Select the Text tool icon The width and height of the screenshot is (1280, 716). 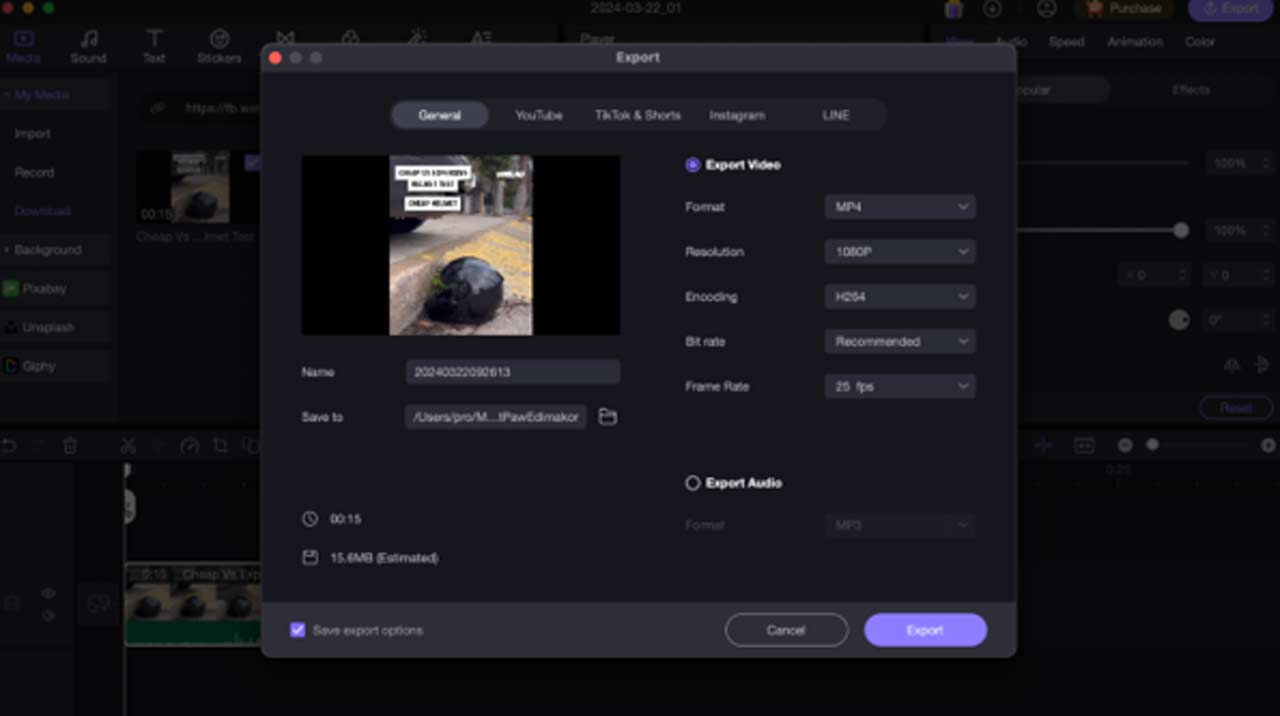154,46
